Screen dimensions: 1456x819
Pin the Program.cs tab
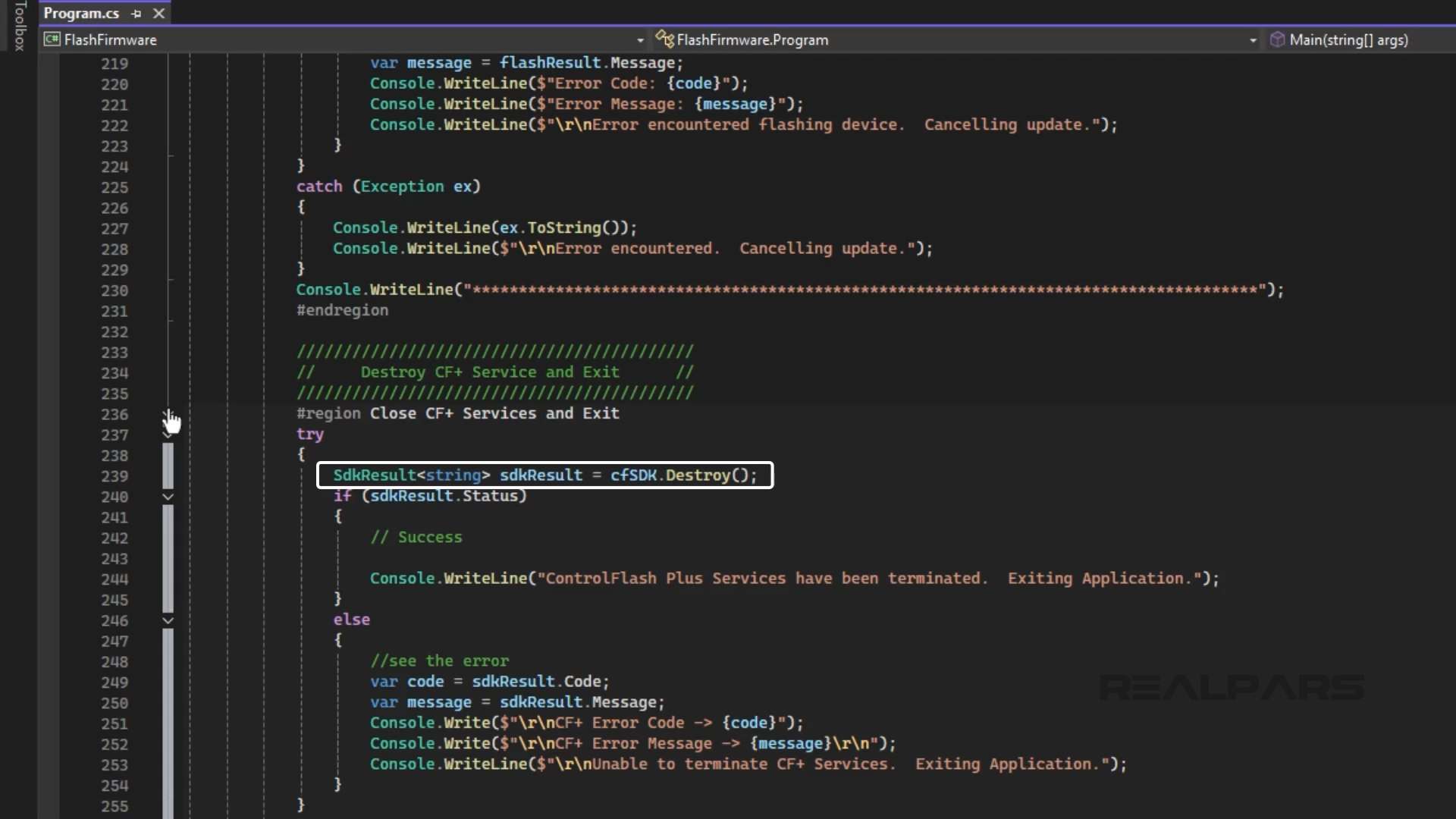point(136,14)
